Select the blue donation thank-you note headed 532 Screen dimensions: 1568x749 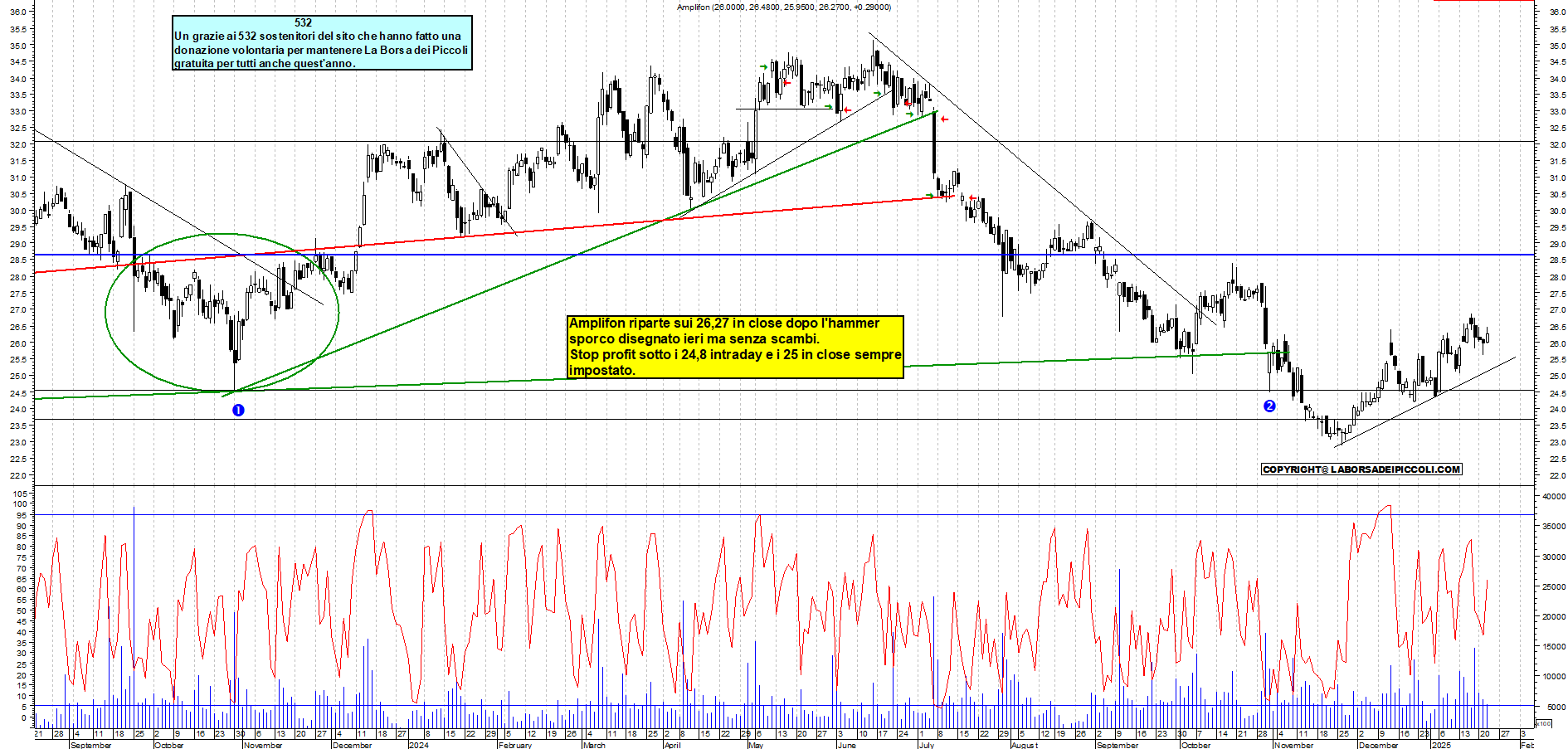(x=322, y=42)
